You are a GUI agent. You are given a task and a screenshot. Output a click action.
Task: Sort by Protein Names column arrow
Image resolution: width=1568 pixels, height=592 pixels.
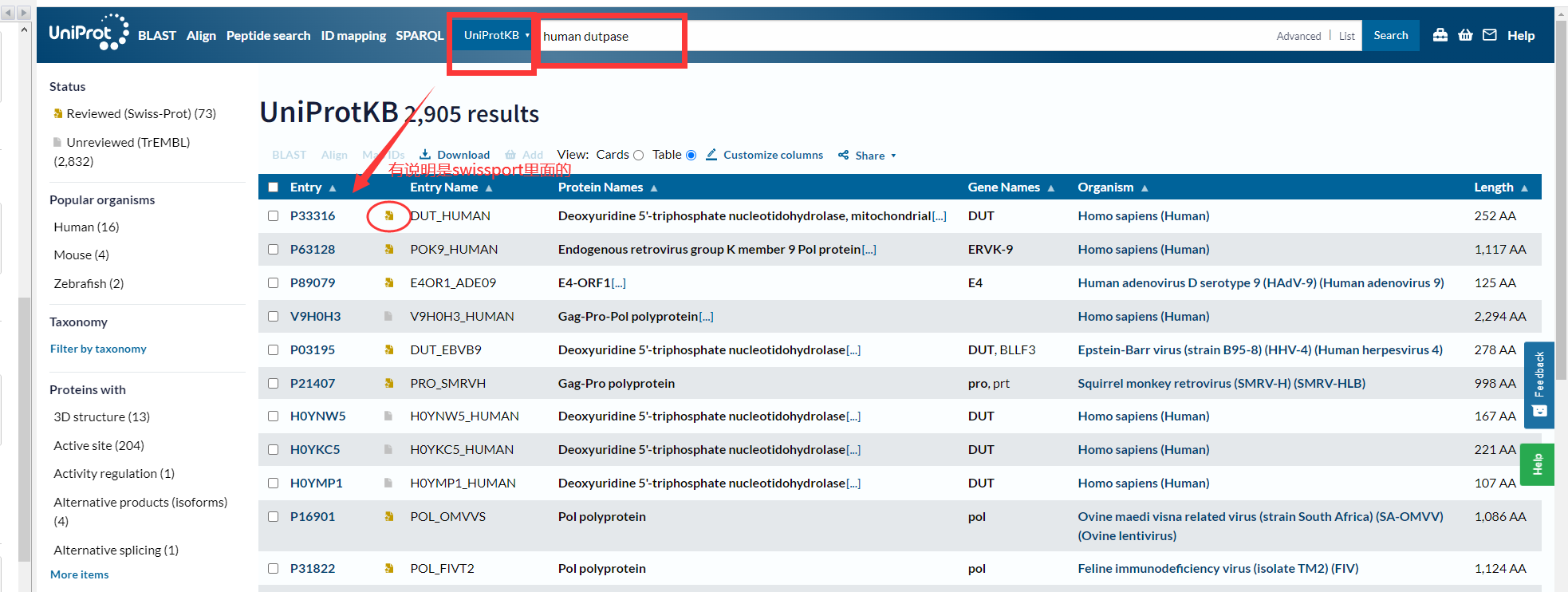click(654, 188)
